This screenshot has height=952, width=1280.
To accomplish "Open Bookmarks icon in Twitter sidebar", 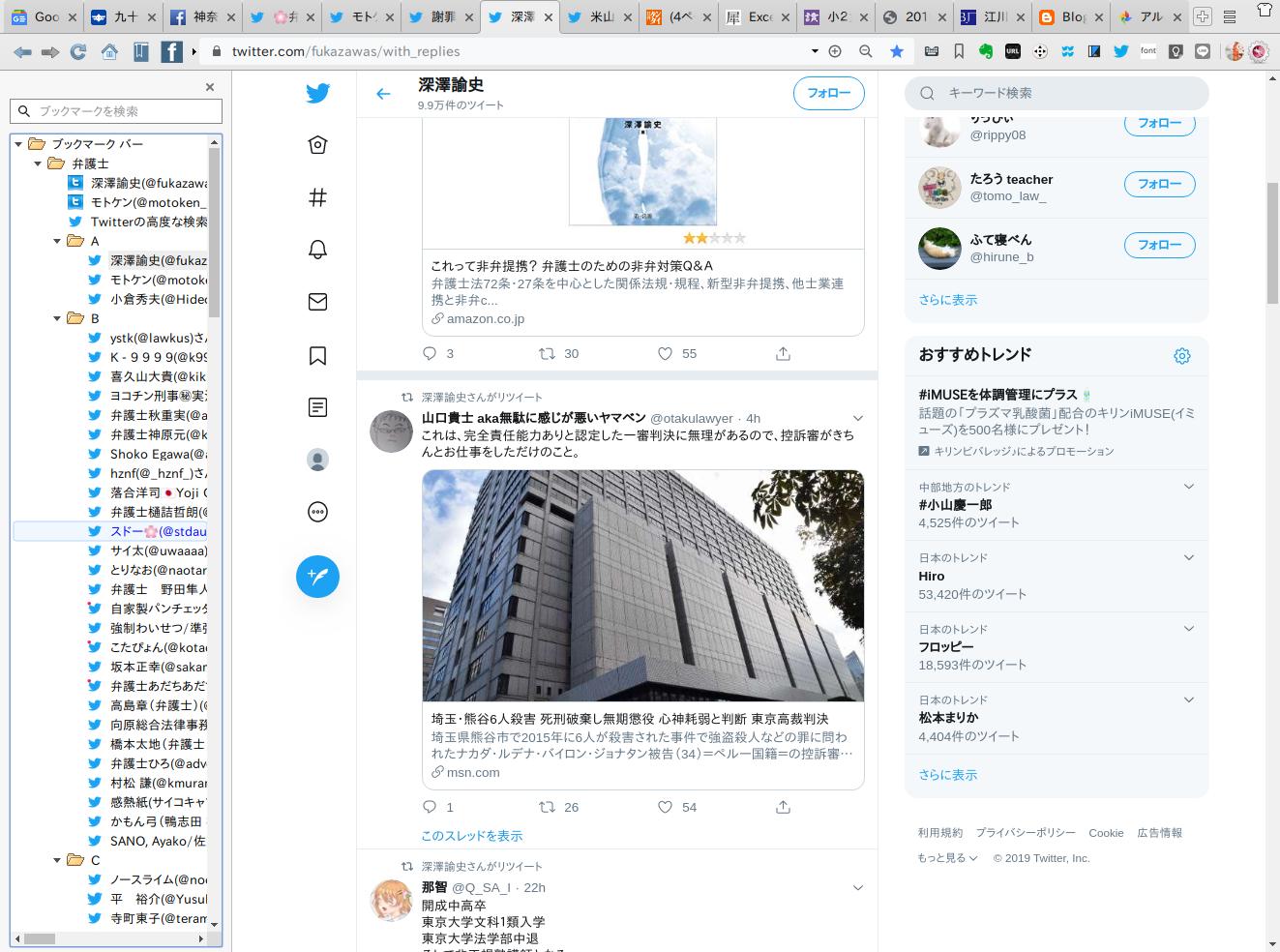I will click(317, 355).
